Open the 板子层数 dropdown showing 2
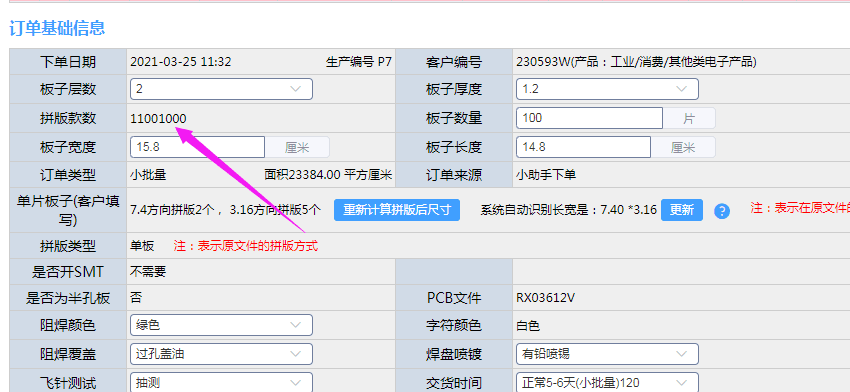The width and height of the screenshot is (850, 392). point(221,89)
